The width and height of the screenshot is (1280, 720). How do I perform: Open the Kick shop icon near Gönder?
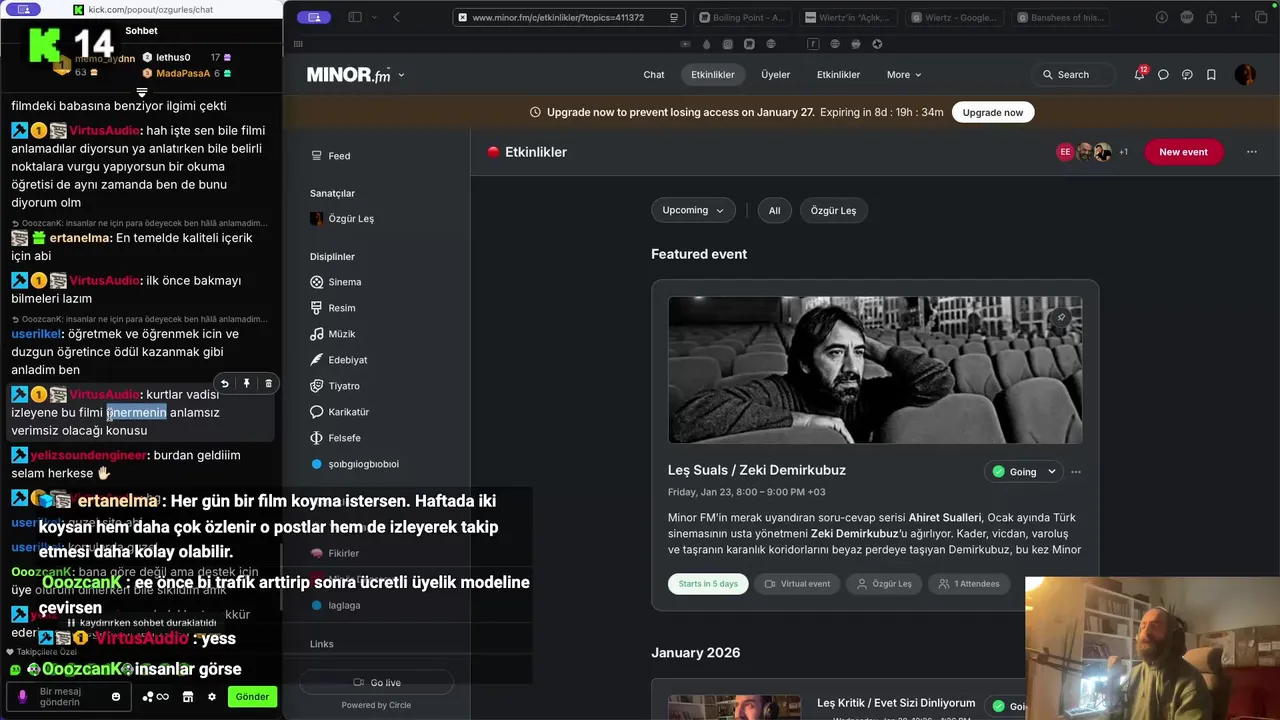188,697
